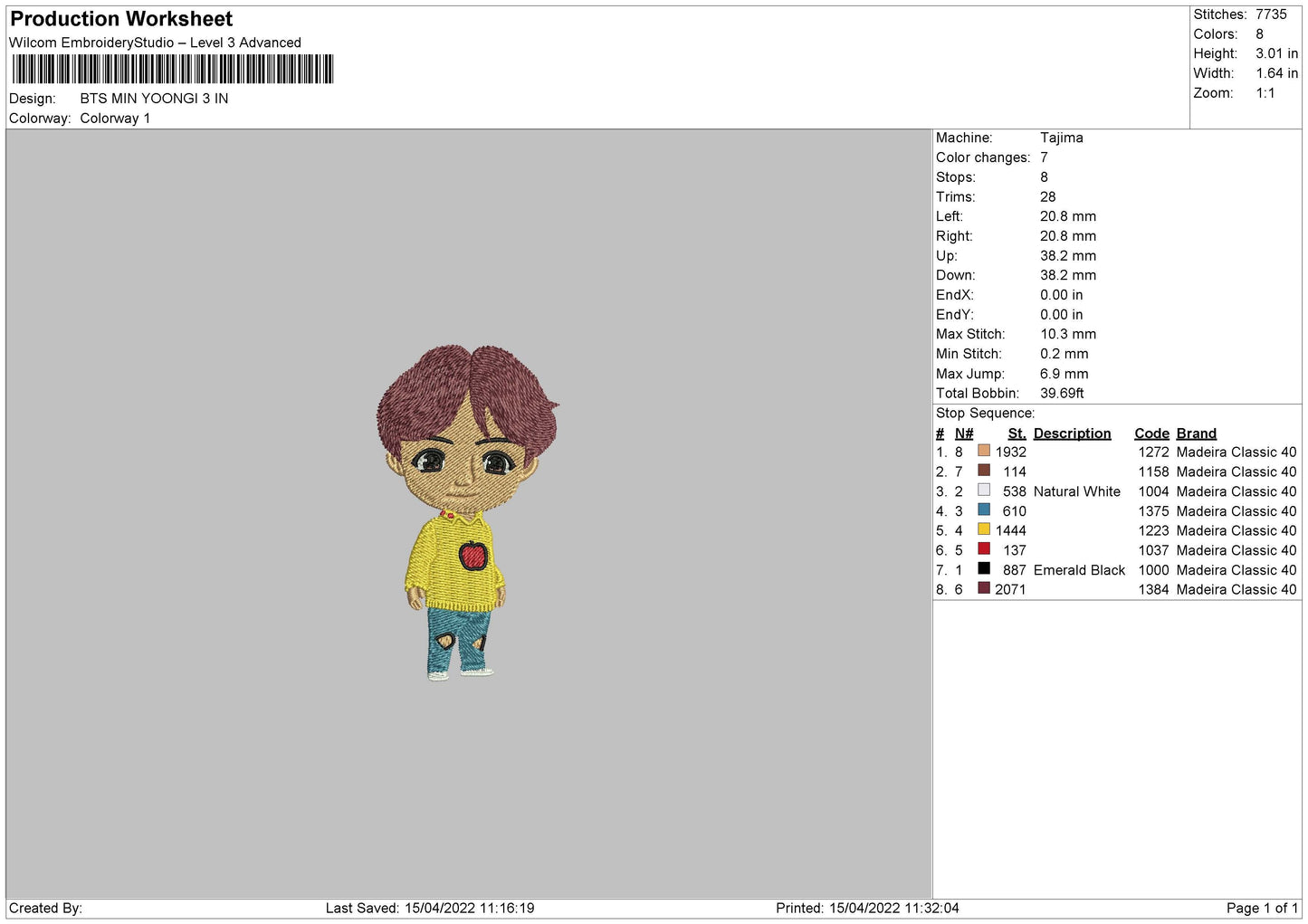
Task: Click the maroon swatch with code 1384
Action: tap(983, 588)
